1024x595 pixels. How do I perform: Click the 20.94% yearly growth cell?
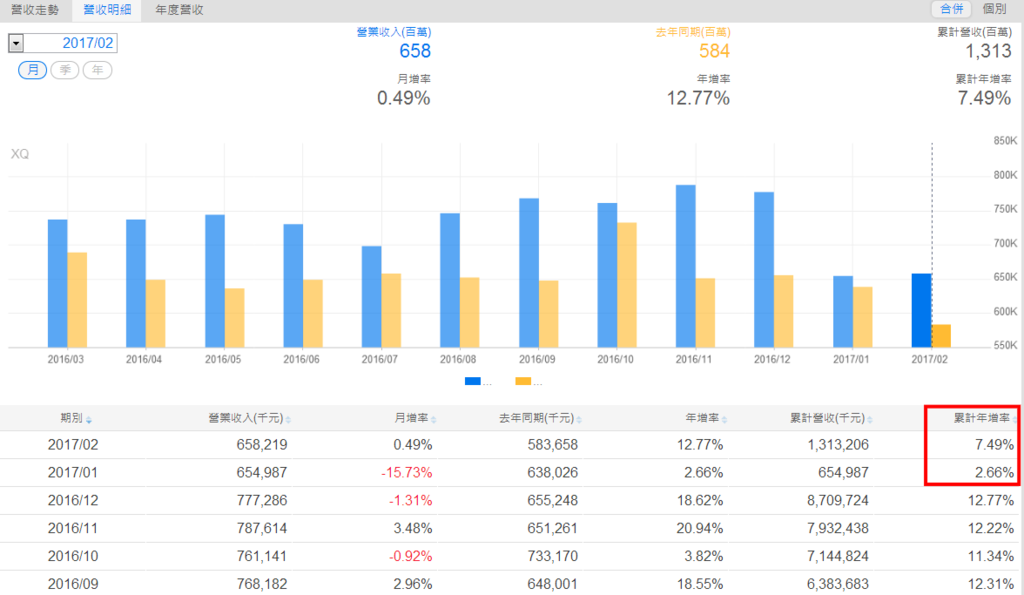coord(699,528)
